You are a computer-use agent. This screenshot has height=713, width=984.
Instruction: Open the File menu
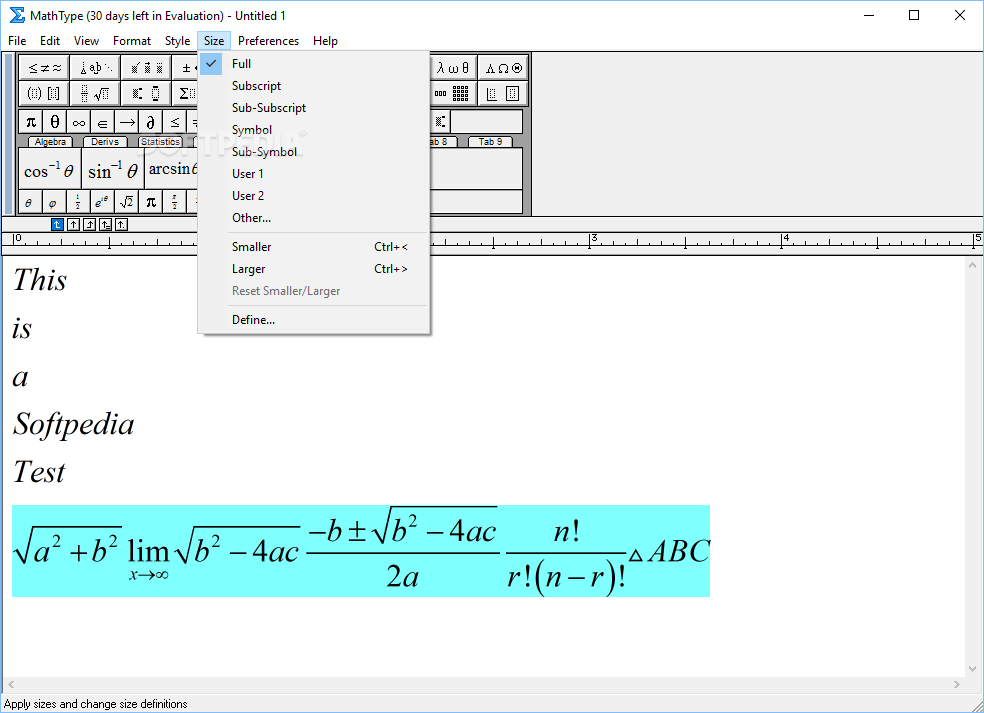[x=17, y=41]
